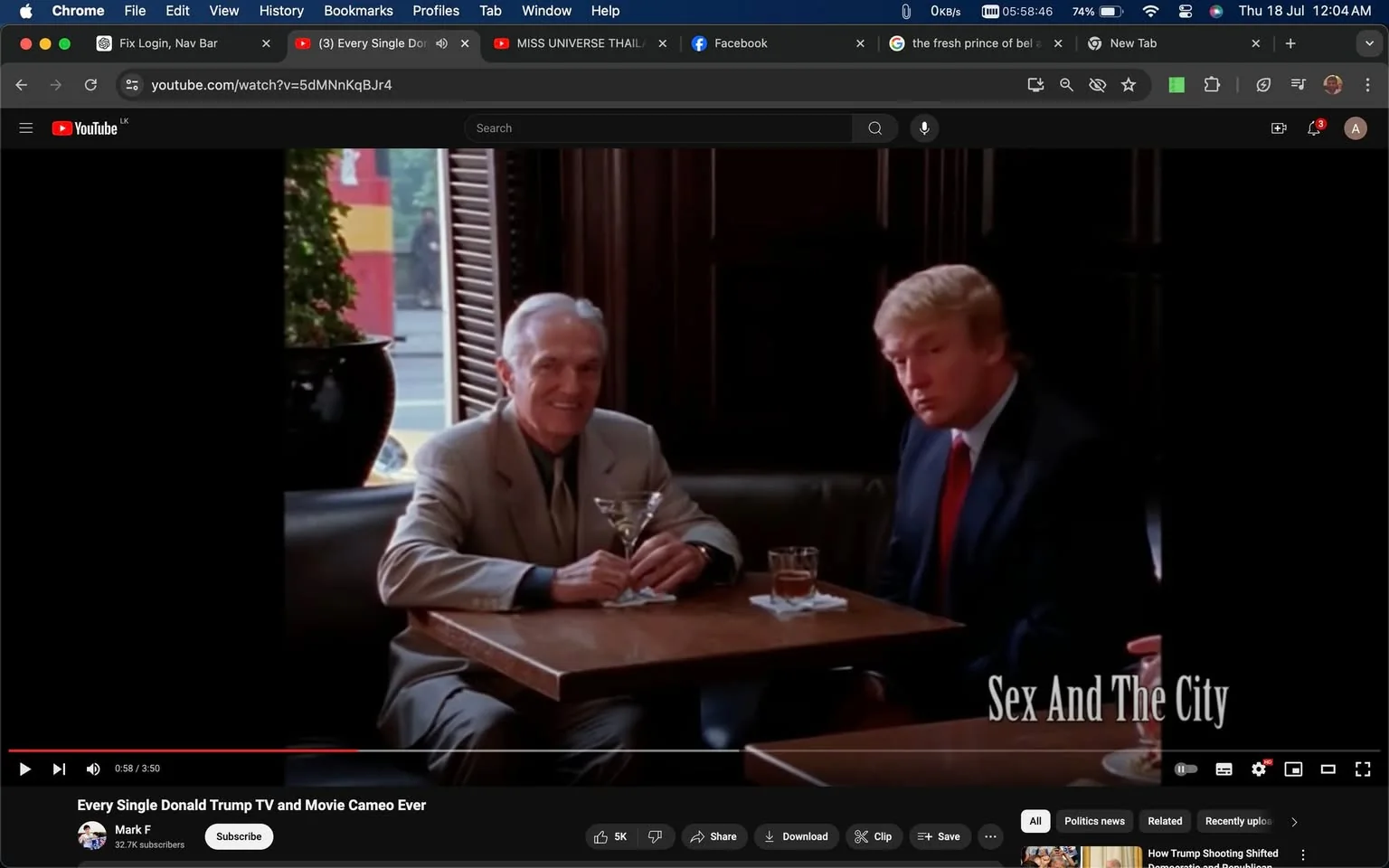Mute the video volume speaker

click(x=92, y=769)
